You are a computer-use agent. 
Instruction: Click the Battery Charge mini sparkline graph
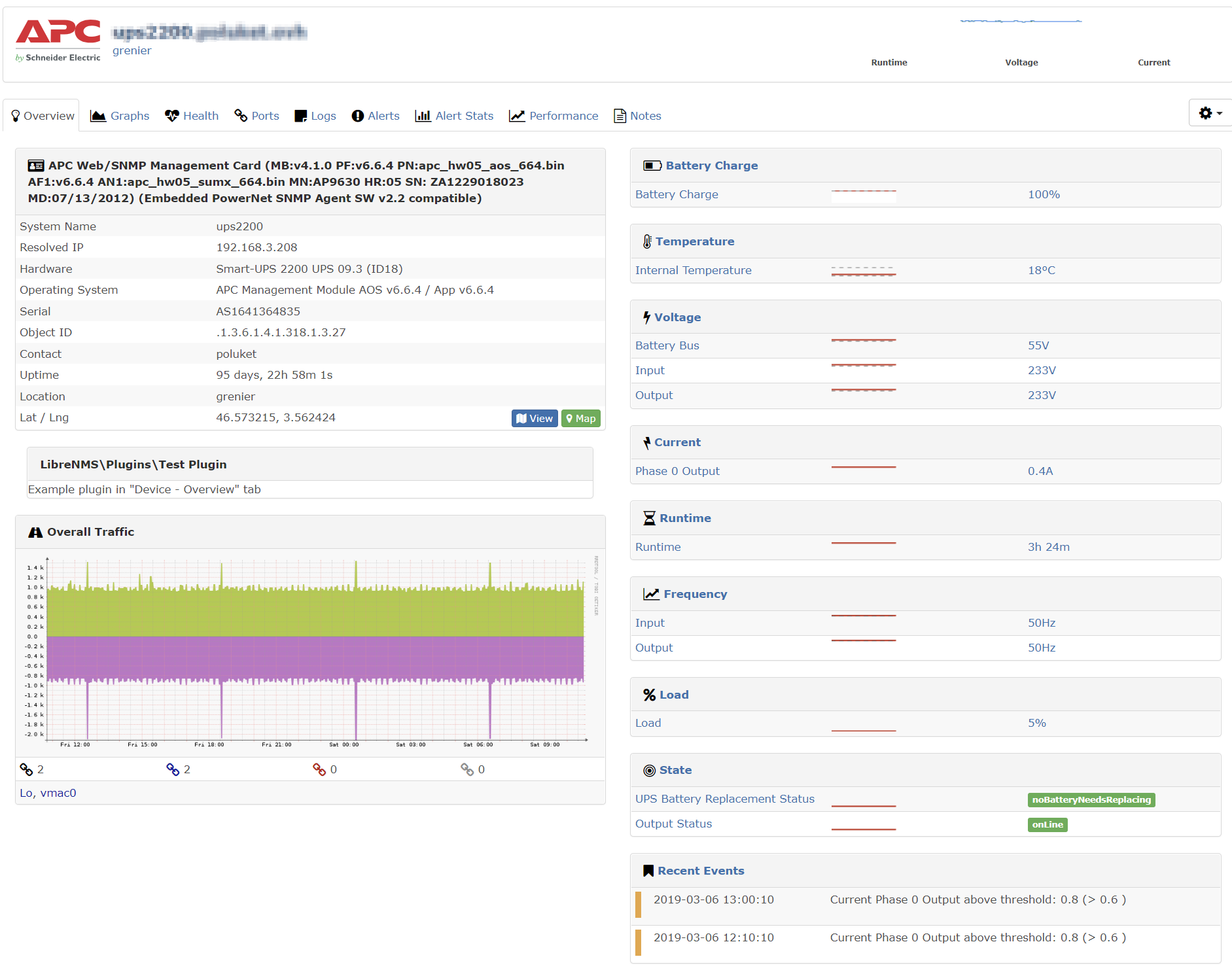[x=864, y=195]
